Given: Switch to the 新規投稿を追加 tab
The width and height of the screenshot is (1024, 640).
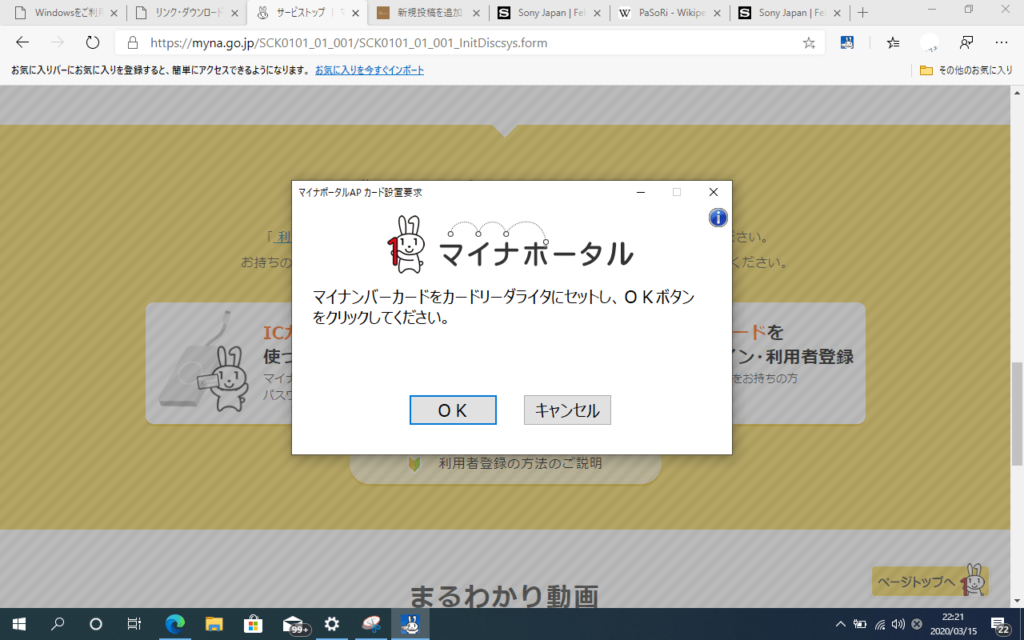Looking at the screenshot, I should [x=428, y=13].
